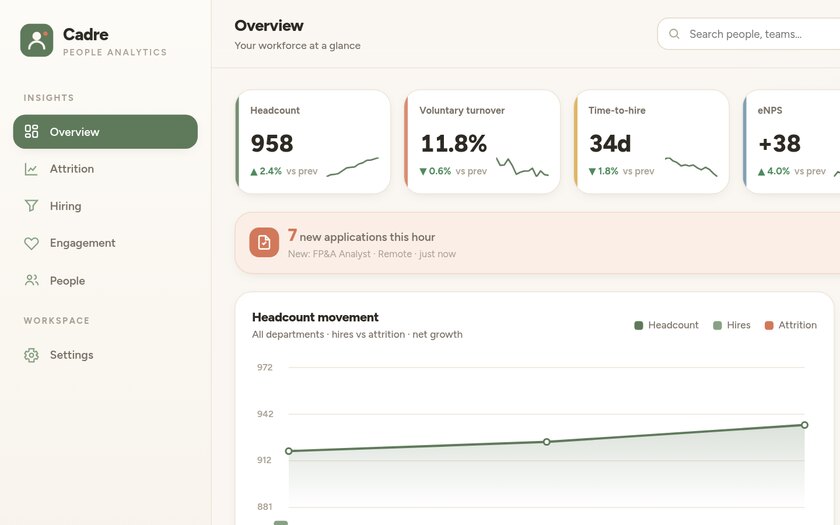Click the '4.0%' eNPS change value
The height and width of the screenshot is (525, 840).
[x=778, y=171]
